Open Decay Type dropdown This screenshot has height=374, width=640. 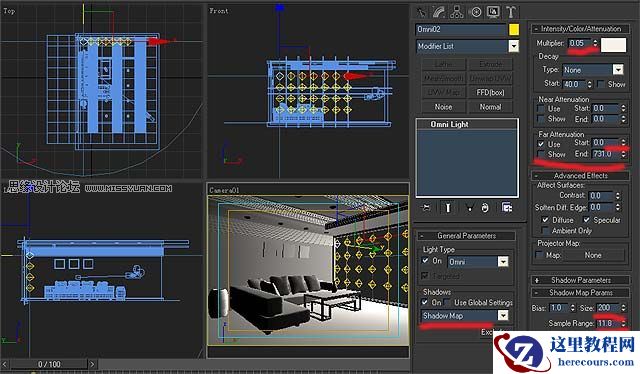(618, 70)
